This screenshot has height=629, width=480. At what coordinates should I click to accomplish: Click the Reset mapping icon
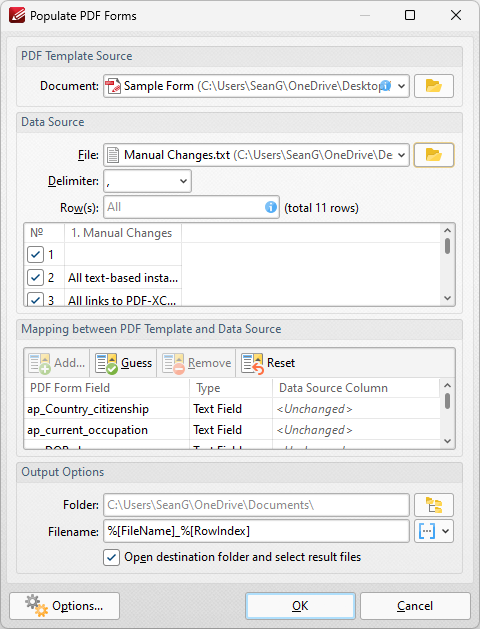click(x=253, y=363)
